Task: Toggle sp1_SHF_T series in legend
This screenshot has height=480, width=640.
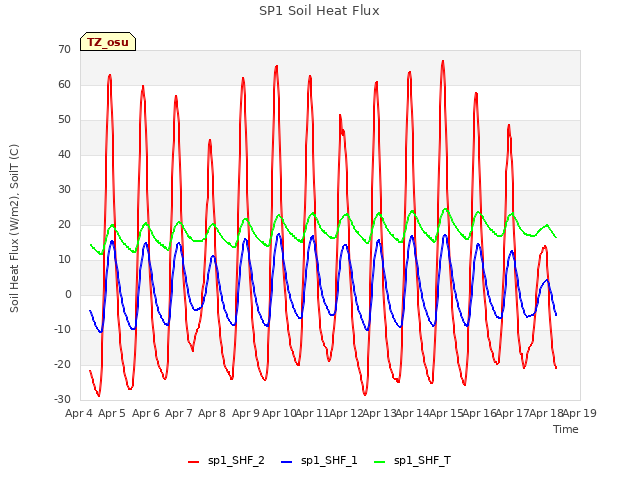Action: pos(412,460)
